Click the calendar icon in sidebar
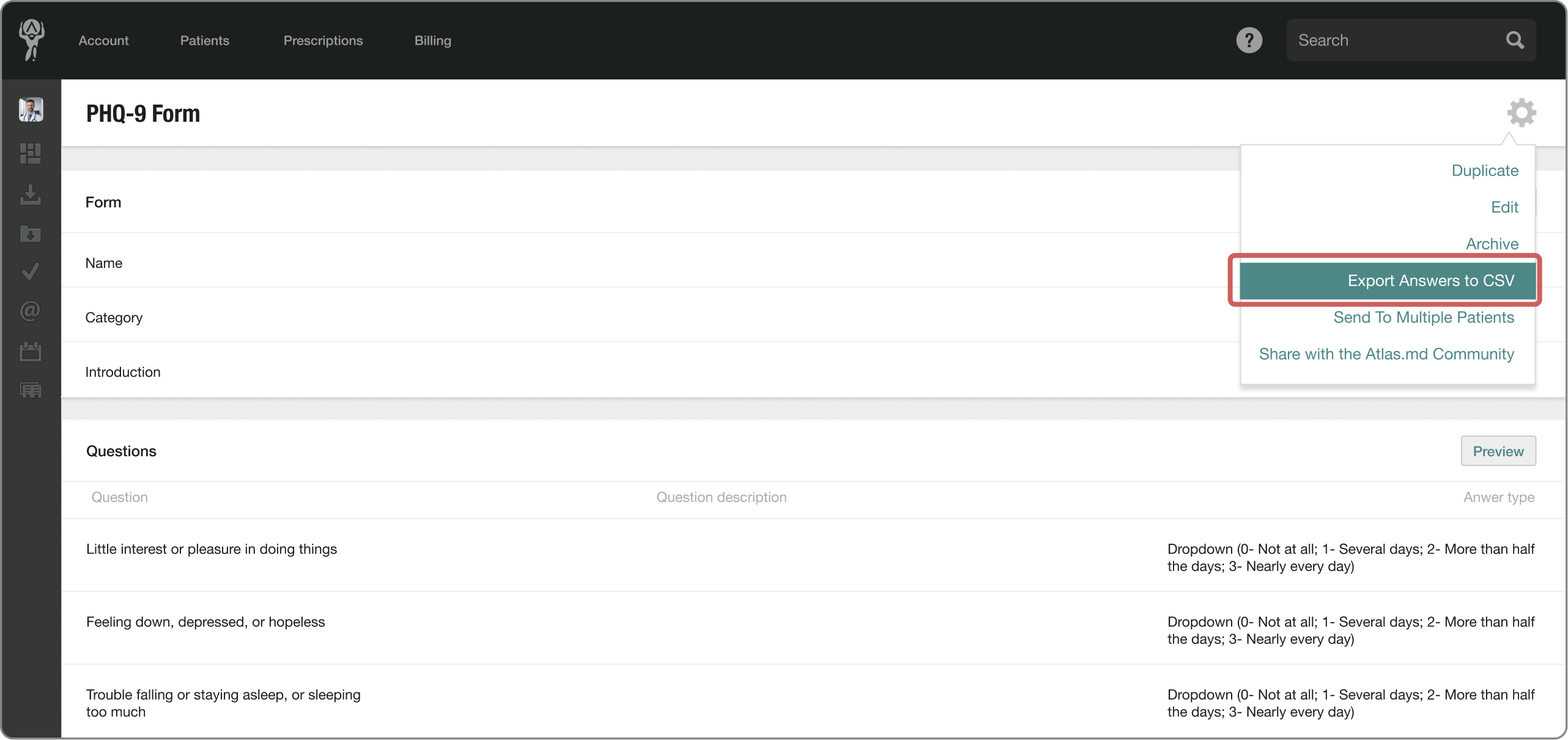Image resolution: width=1568 pixels, height=740 pixels. tap(31, 351)
